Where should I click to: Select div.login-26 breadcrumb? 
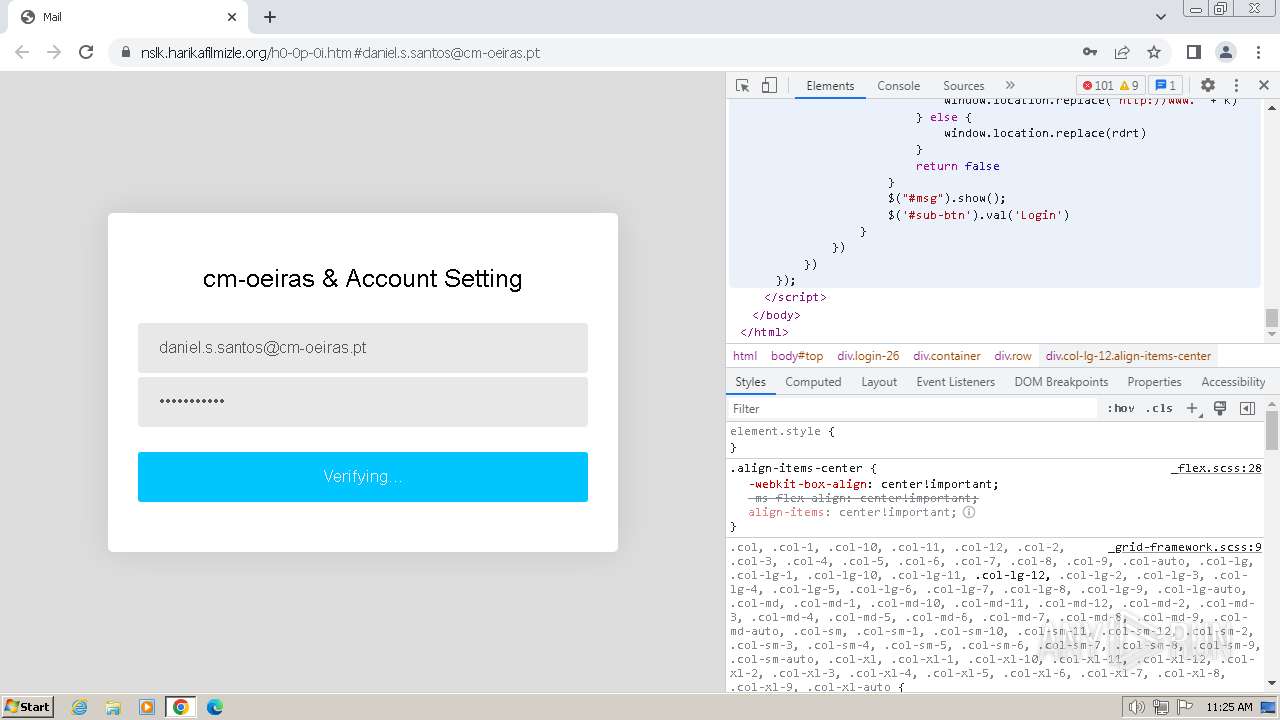tap(868, 356)
